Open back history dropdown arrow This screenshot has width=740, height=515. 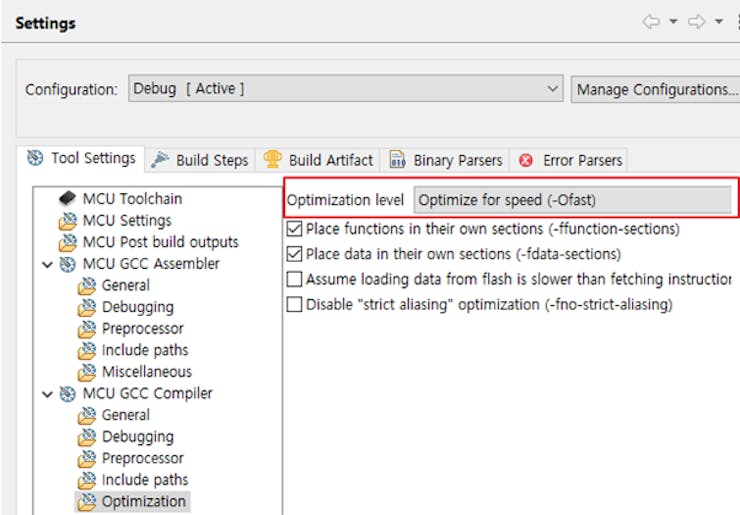673,21
